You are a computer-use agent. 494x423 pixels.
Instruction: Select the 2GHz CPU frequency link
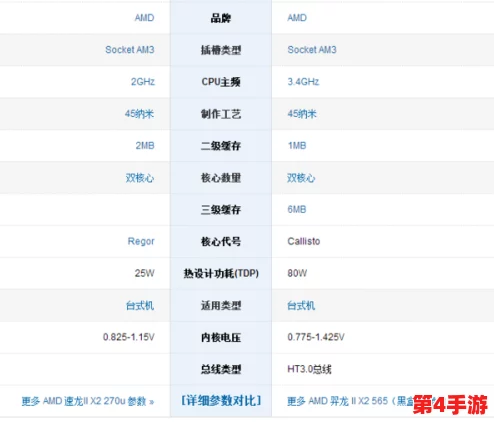(x=143, y=82)
